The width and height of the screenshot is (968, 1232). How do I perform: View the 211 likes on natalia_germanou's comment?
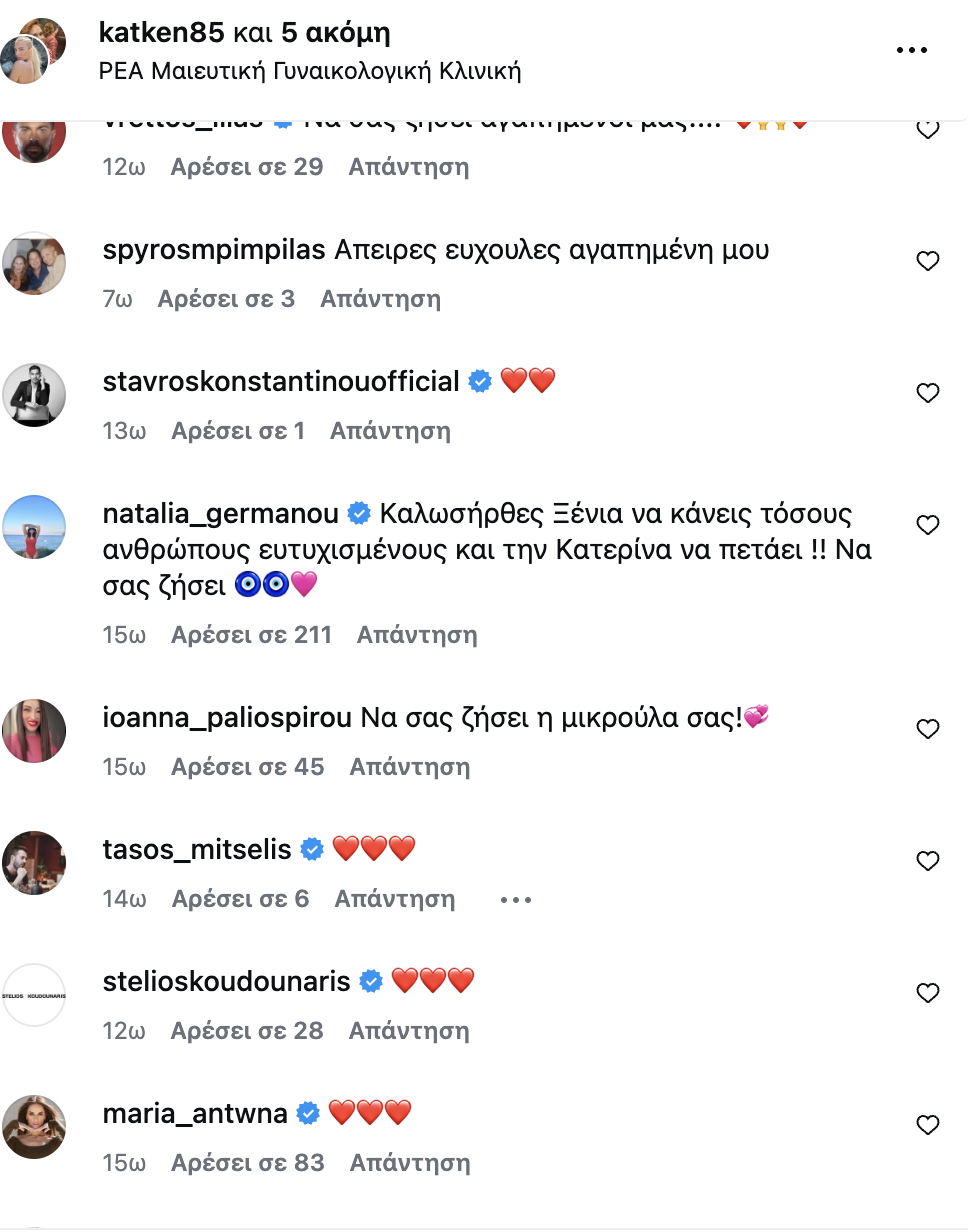pyautogui.click(x=251, y=635)
